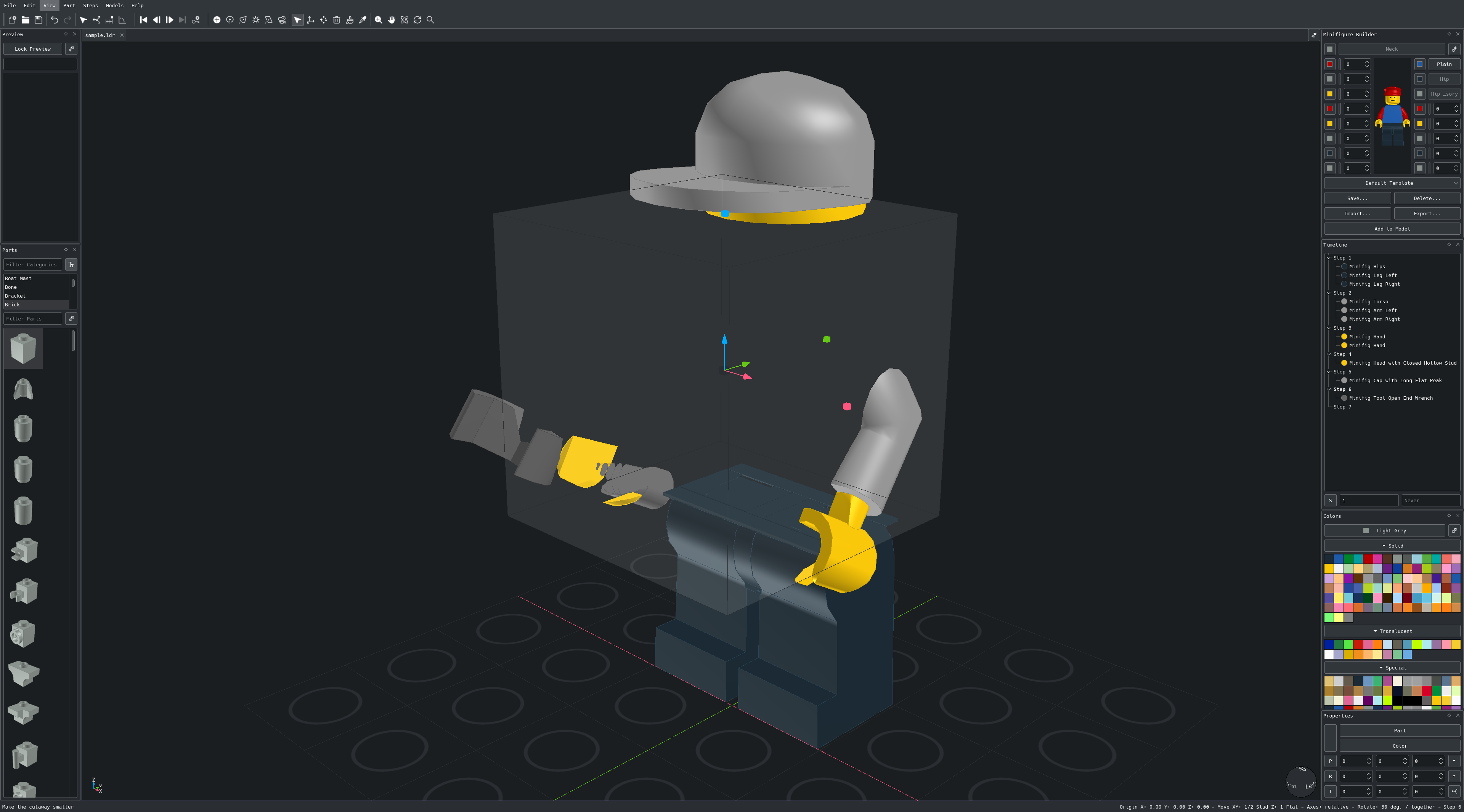The width and height of the screenshot is (1464, 812).
Task: Click the Save... template button
Action: [x=1357, y=198]
